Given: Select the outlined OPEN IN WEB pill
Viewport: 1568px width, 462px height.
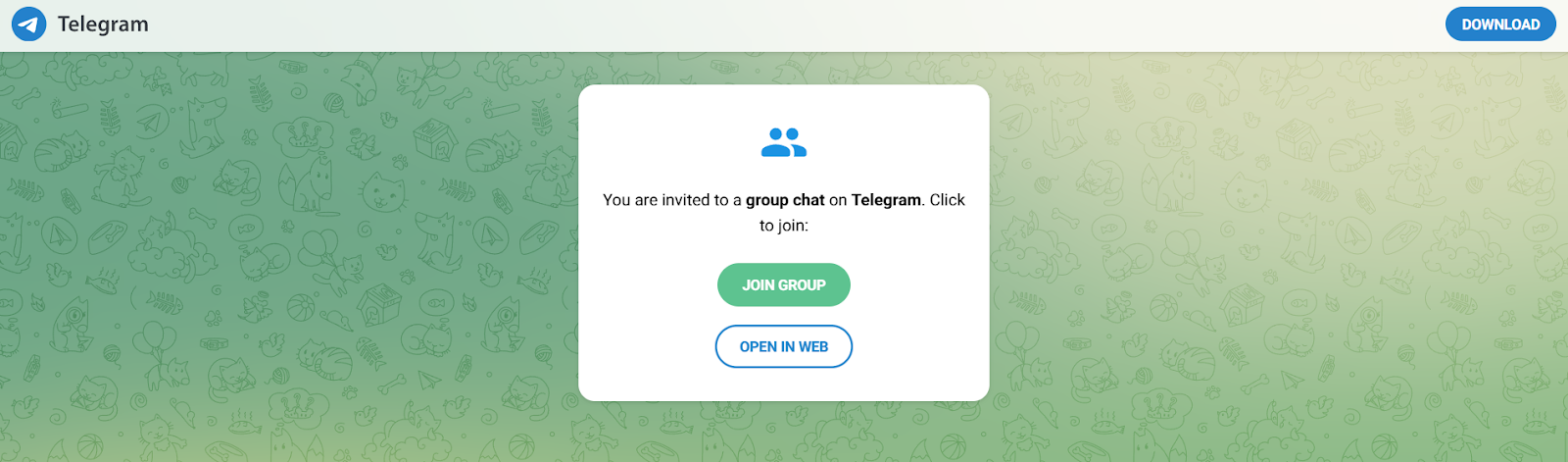Looking at the screenshot, I should click(x=784, y=346).
